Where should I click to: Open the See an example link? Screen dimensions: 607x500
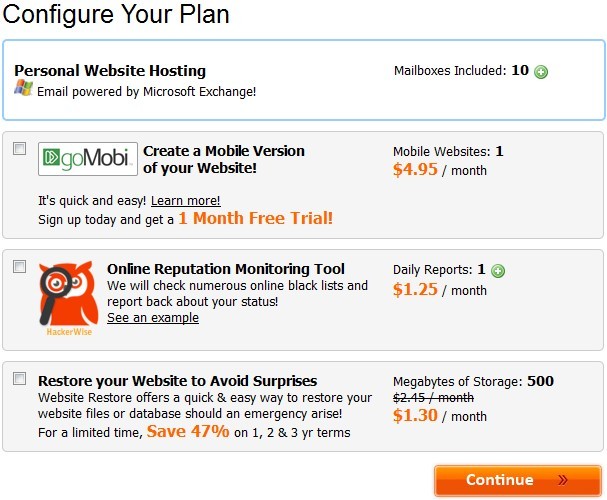point(153,318)
